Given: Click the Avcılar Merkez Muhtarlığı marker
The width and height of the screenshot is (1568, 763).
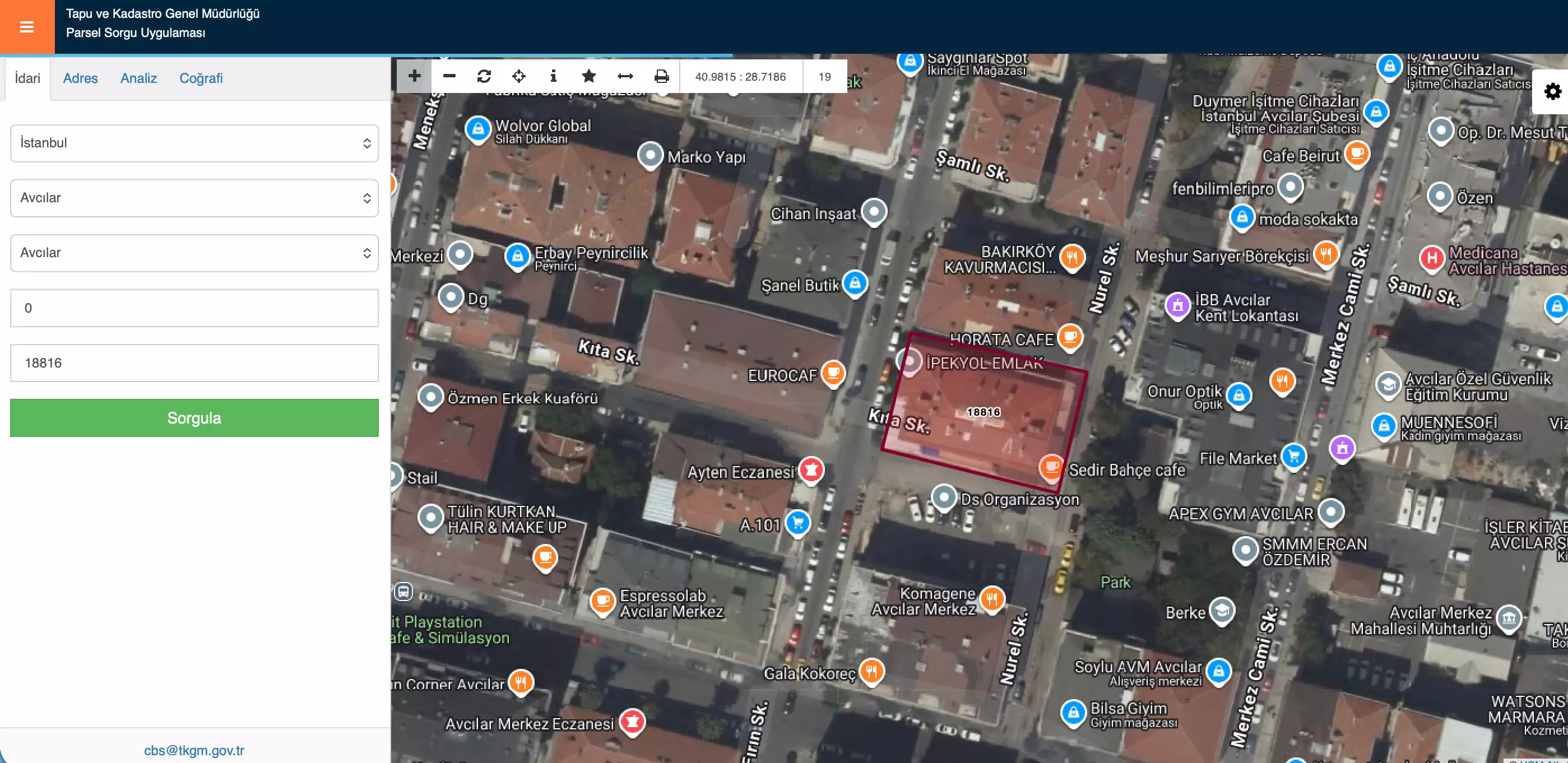Looking at the screenshot, I should 1509,619.
